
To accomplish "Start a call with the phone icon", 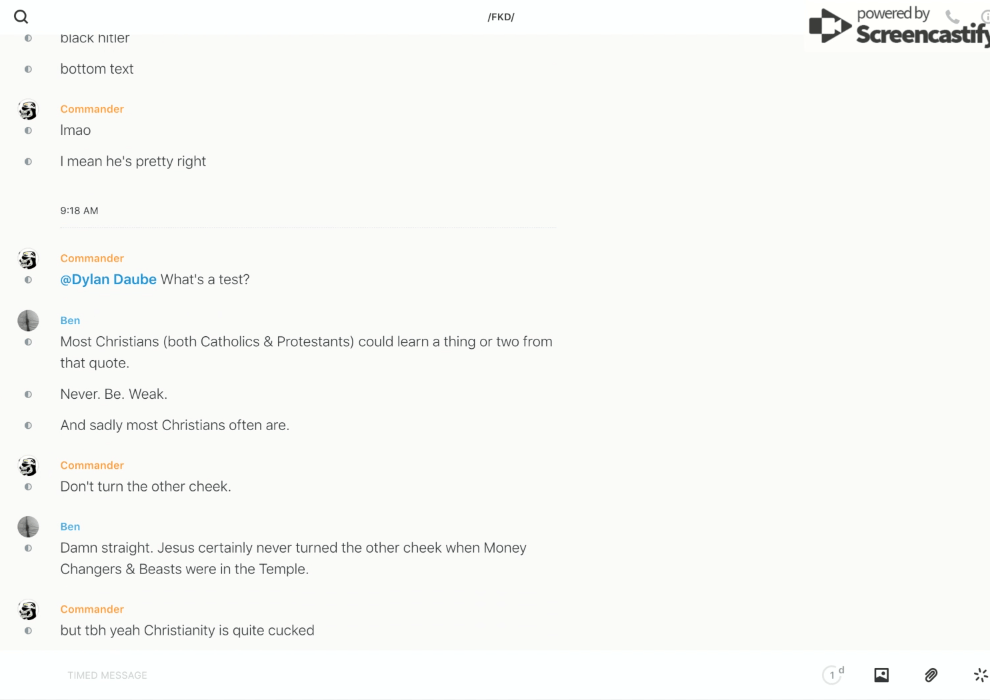I will coord(952,17).
